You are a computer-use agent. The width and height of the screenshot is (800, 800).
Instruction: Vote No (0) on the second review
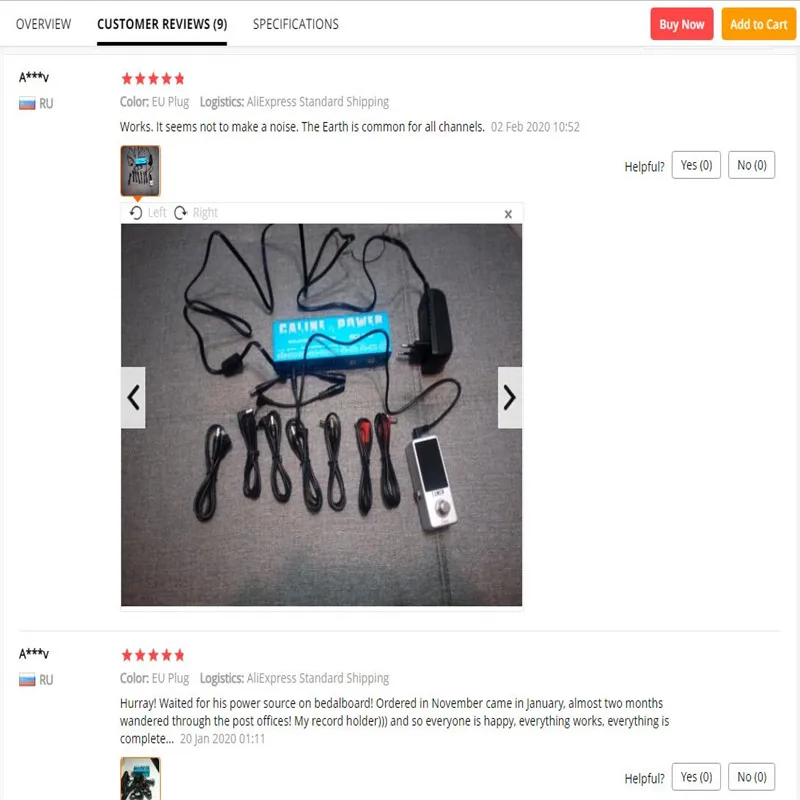[x=752, y=777]
